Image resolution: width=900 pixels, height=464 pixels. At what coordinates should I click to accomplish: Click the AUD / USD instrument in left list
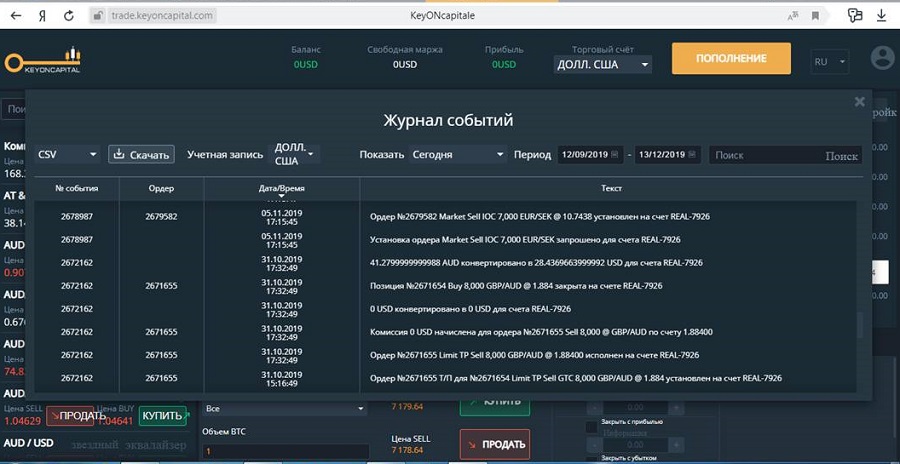tap(28, 443)
